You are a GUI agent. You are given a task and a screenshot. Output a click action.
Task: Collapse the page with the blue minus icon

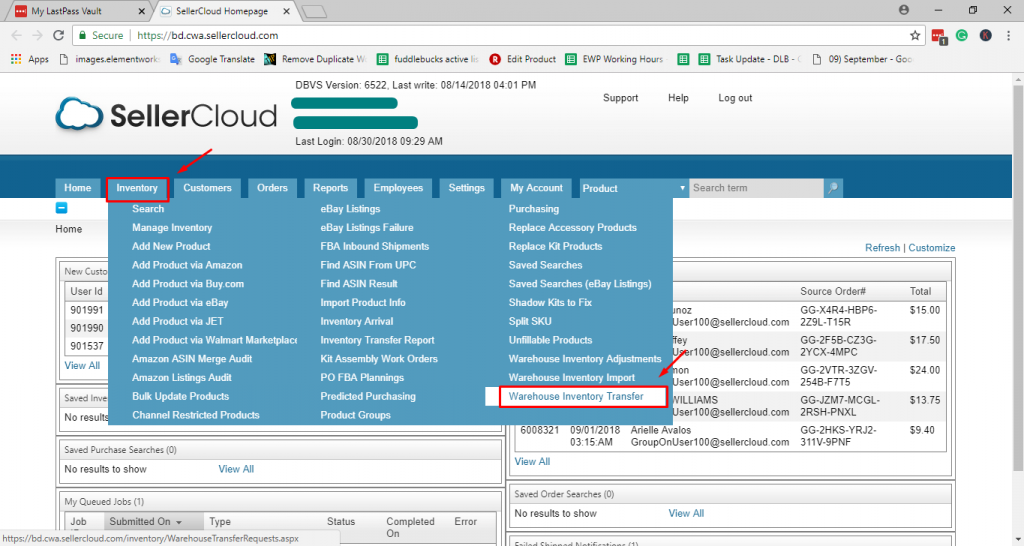tap(61, 208)
